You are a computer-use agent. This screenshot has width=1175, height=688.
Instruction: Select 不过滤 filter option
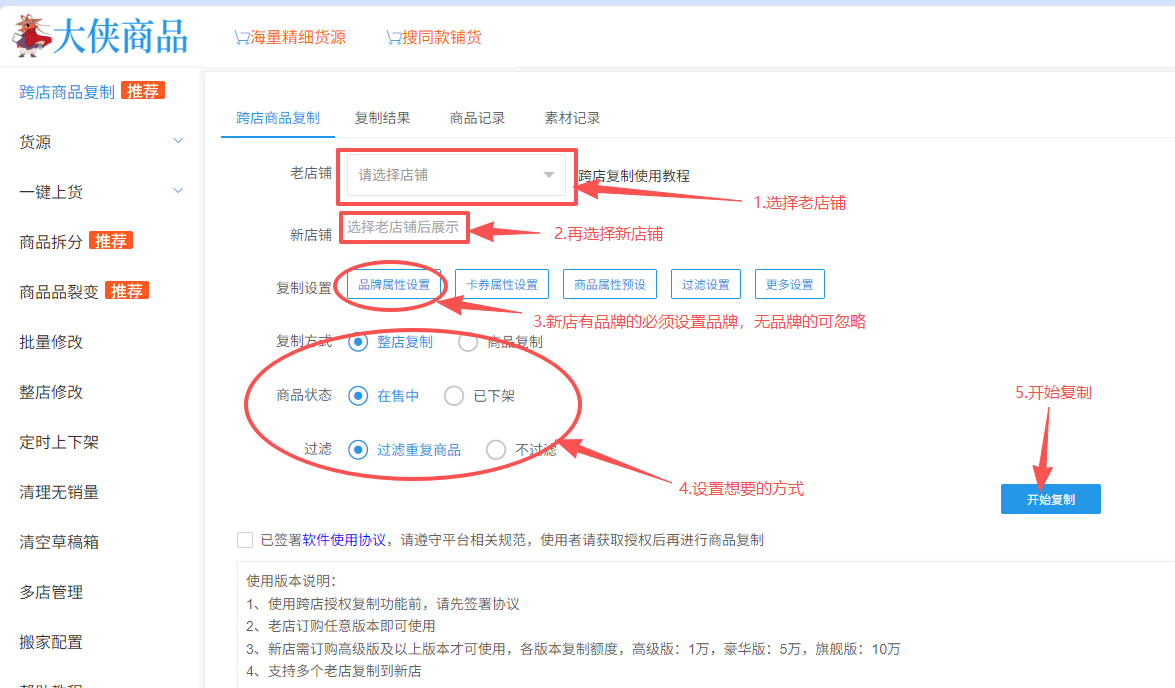pyautogui.click(x=496, y=450)
